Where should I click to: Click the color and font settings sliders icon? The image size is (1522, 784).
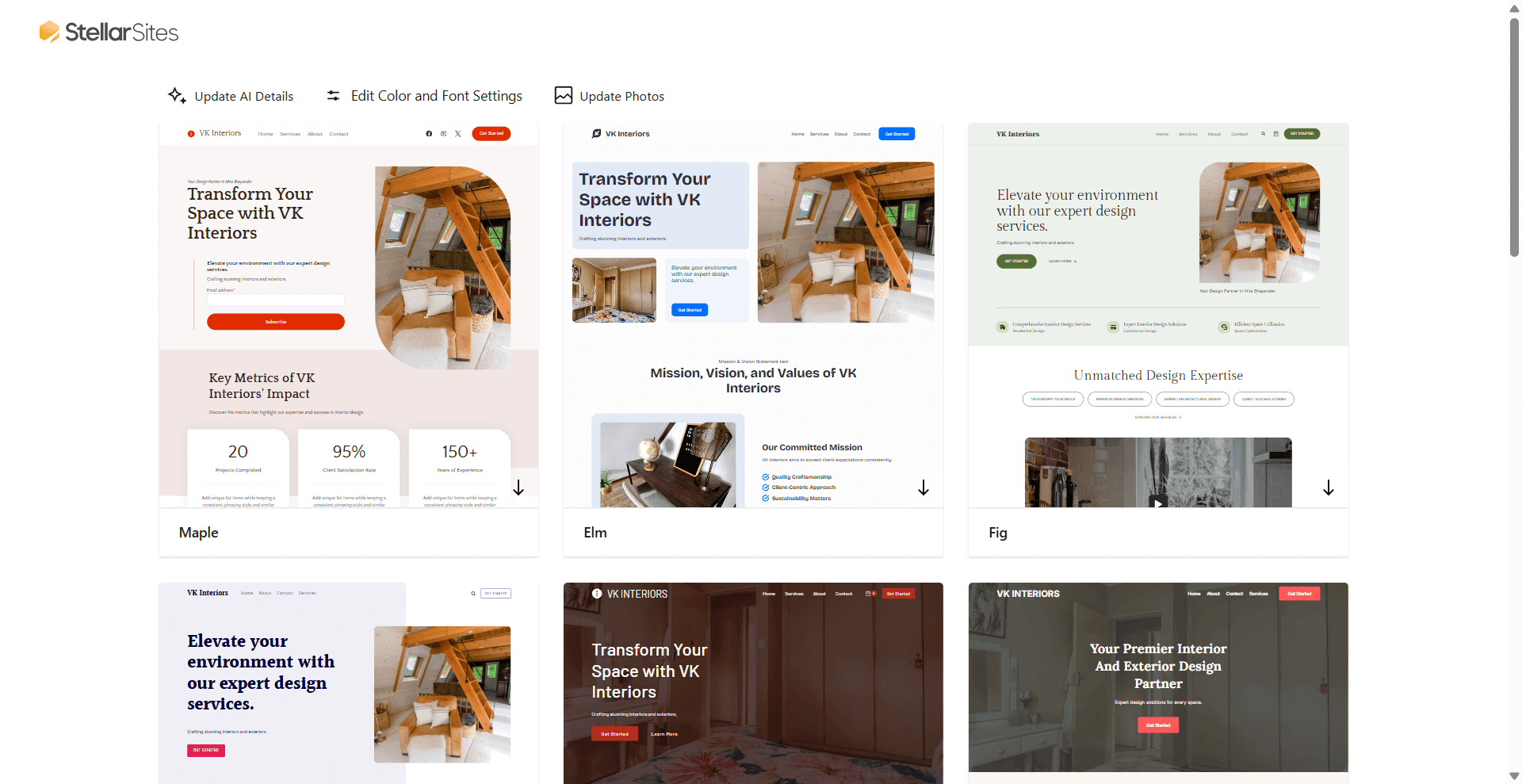click(x=334, y=95)
